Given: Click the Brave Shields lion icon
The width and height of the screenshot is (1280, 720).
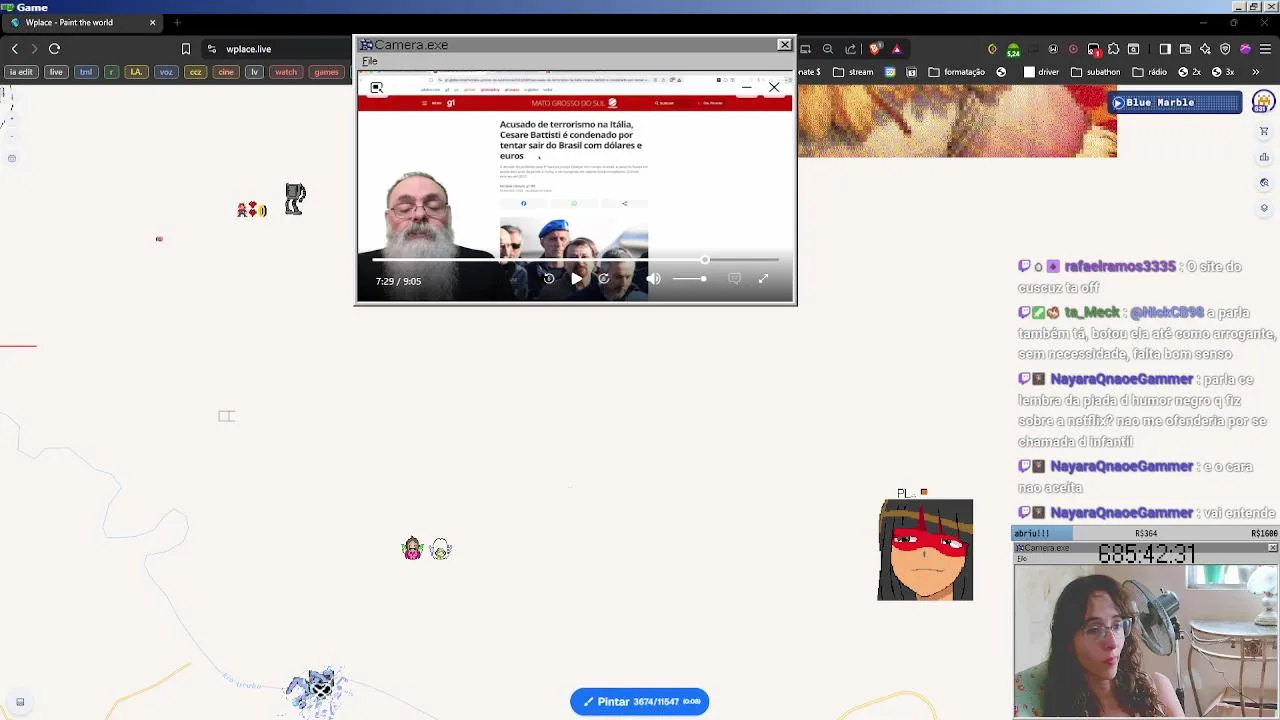Looking at the screenshot, I should (876, 49).
